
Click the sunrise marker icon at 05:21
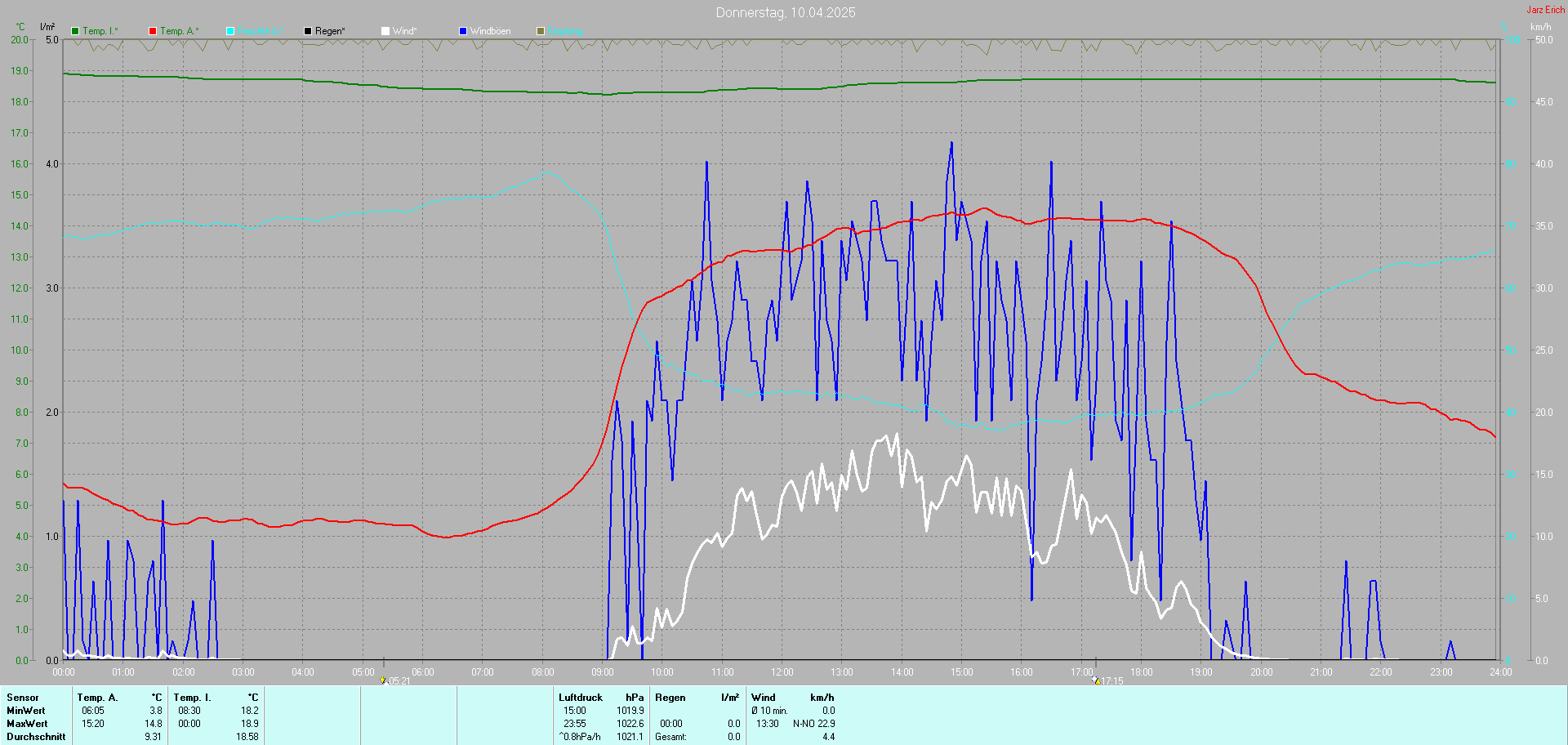click(x=383, y=680)
